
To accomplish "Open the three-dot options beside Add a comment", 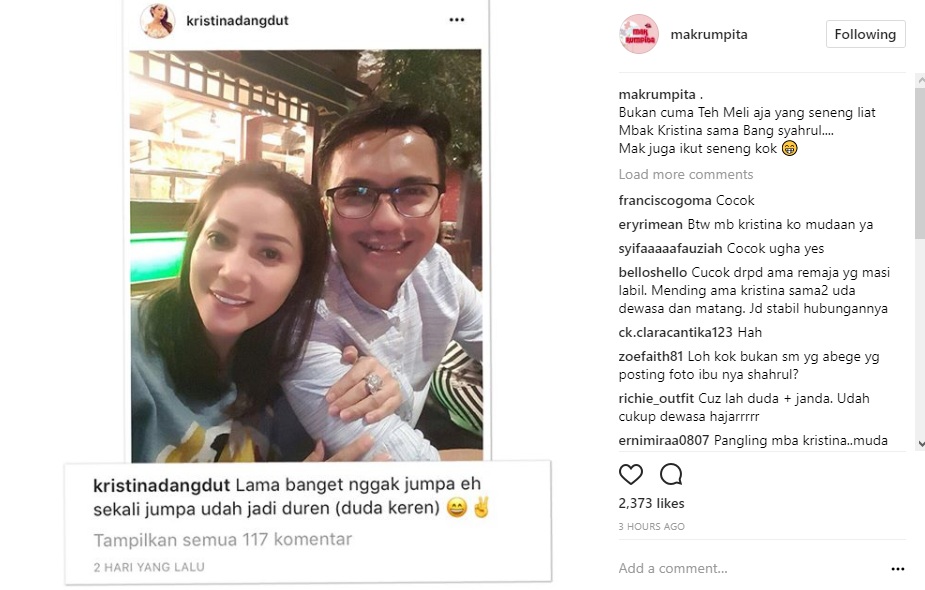I will 897,569.
